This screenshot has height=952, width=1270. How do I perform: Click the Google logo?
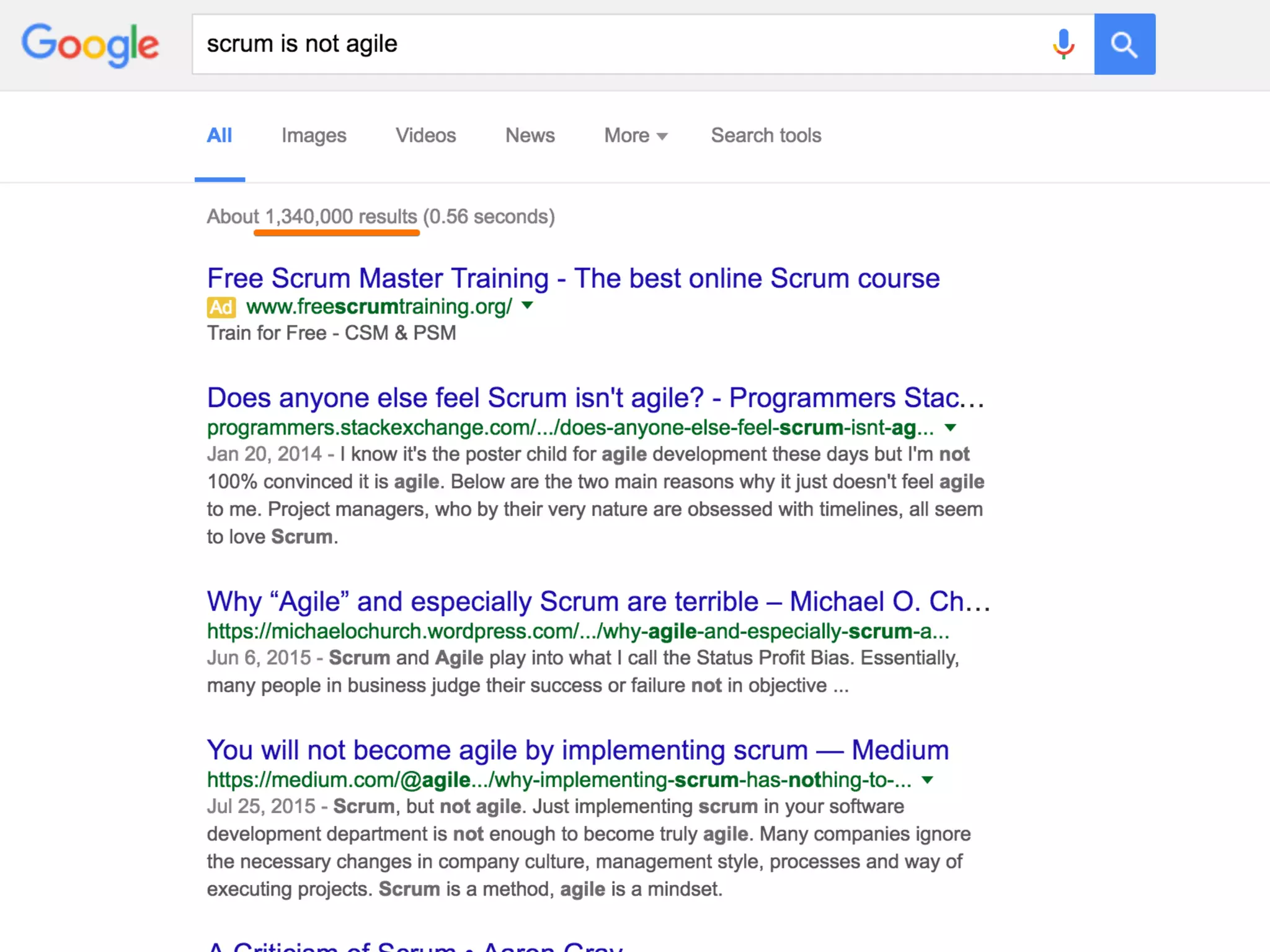click(91, 45)
